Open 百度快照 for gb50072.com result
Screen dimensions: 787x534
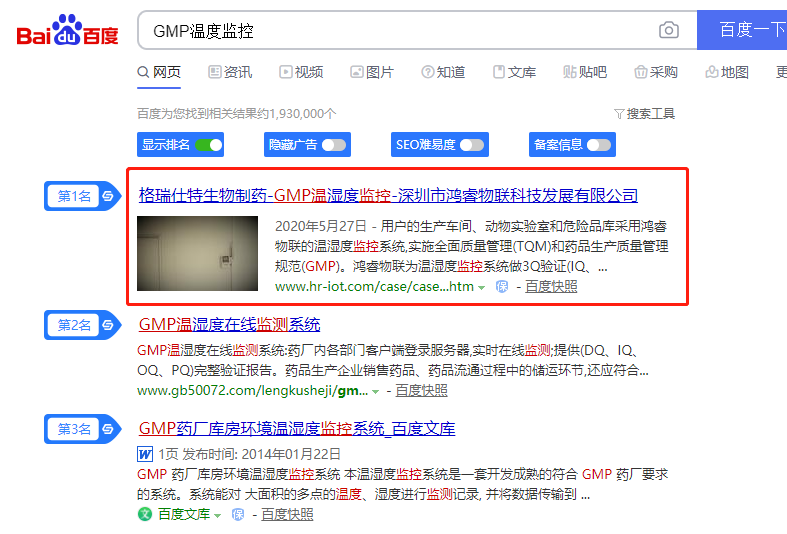[x=421, y=390]
